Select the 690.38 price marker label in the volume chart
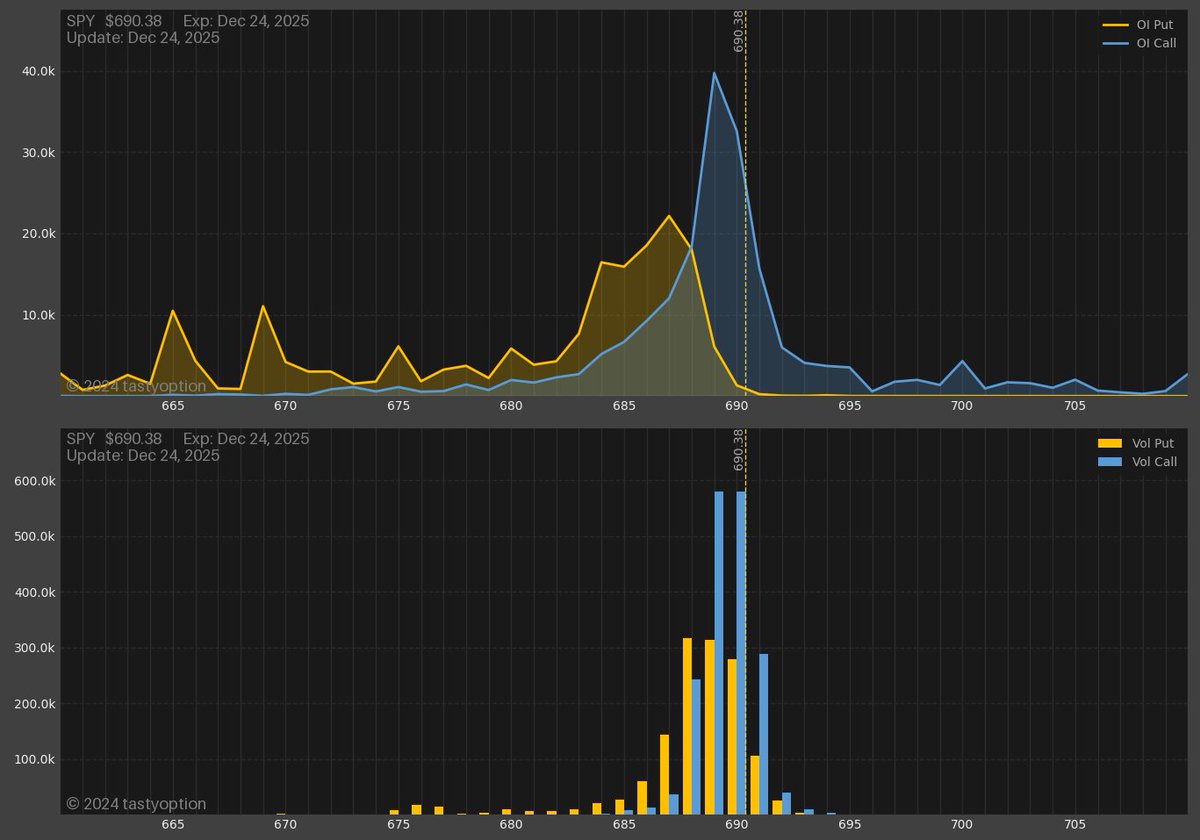Screen dimensions: 1200x840 [x=739, y=450]
